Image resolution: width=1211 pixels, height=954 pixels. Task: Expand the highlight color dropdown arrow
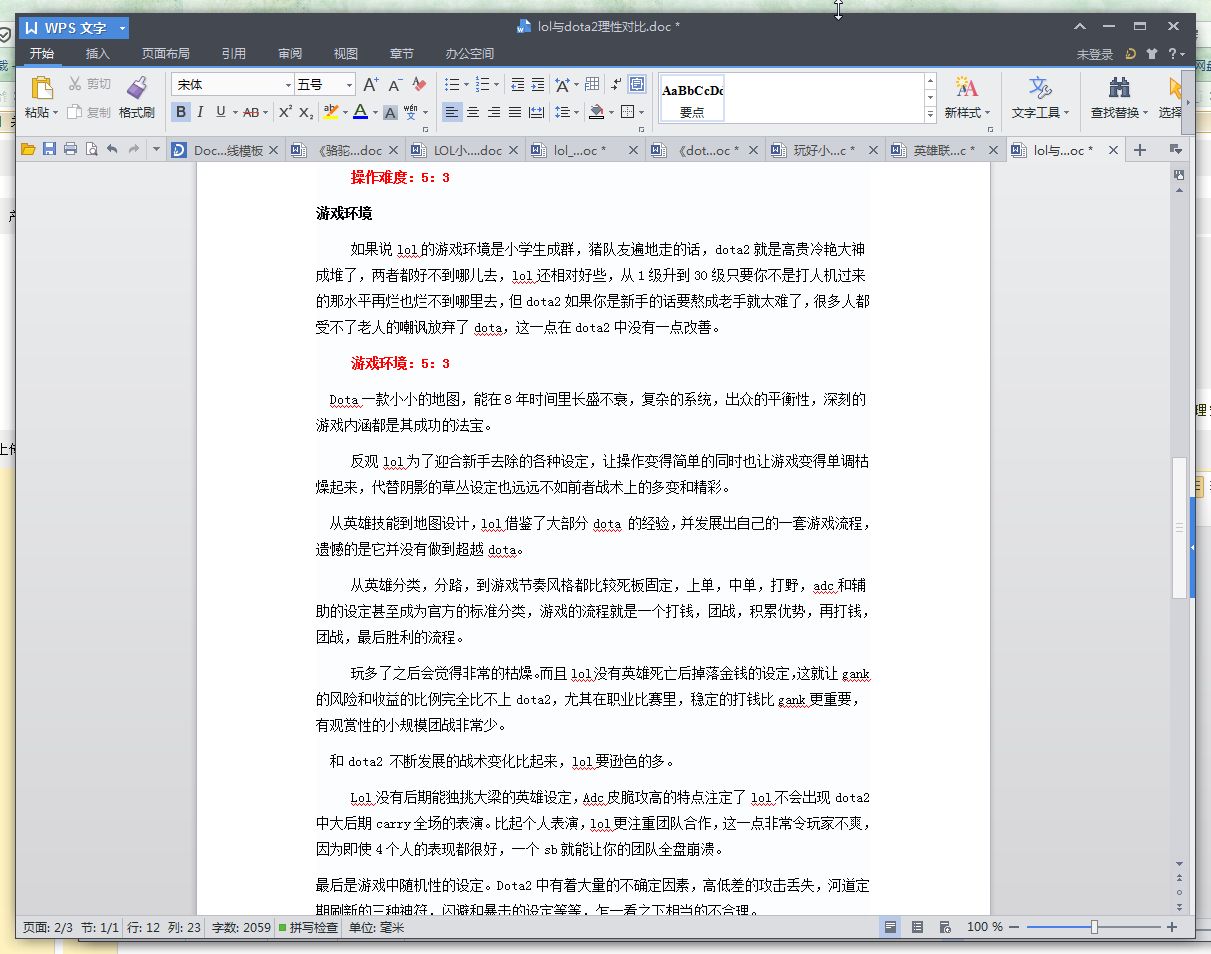tap(344, 112)
